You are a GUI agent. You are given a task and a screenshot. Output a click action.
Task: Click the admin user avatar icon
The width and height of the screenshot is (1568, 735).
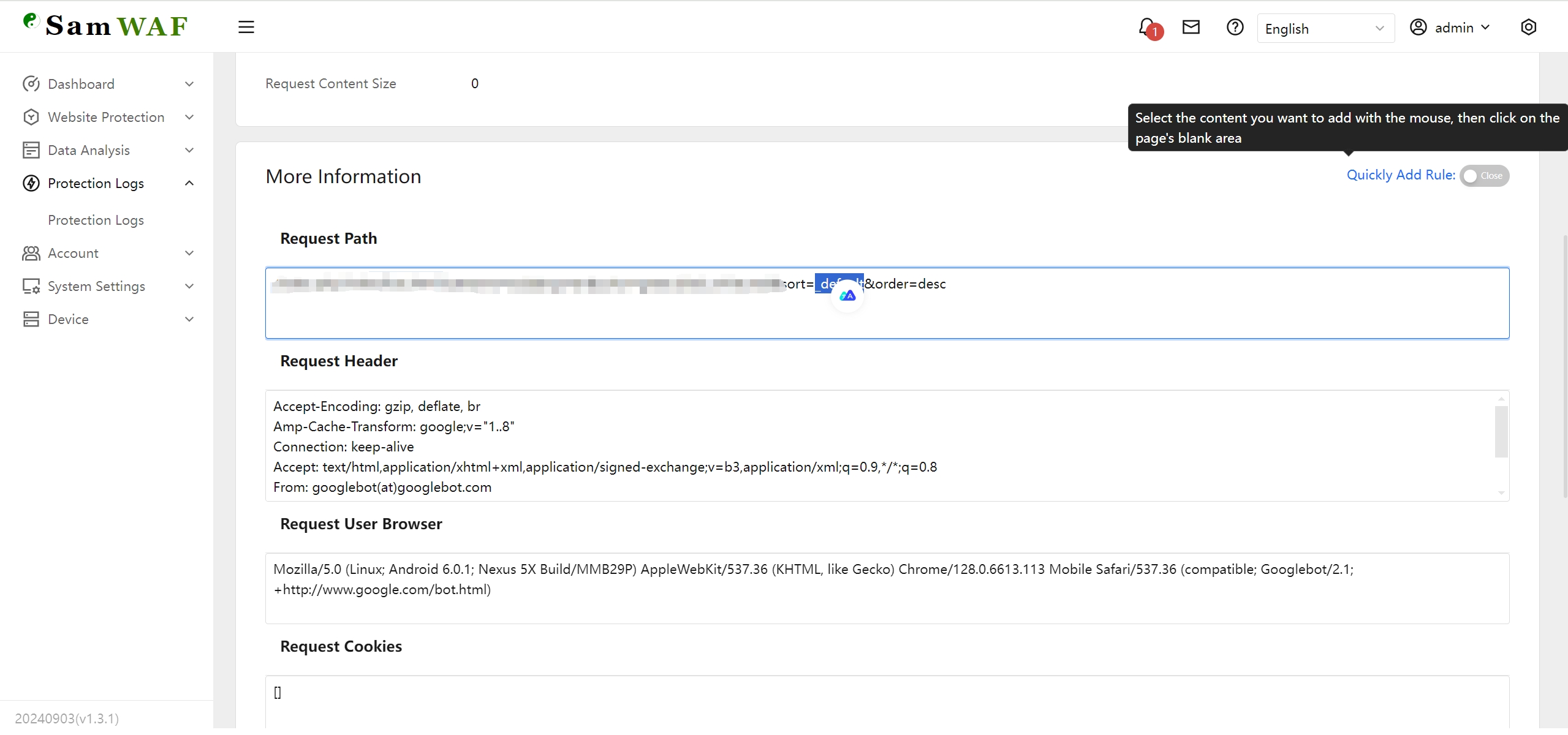(x=1418, y=27)
